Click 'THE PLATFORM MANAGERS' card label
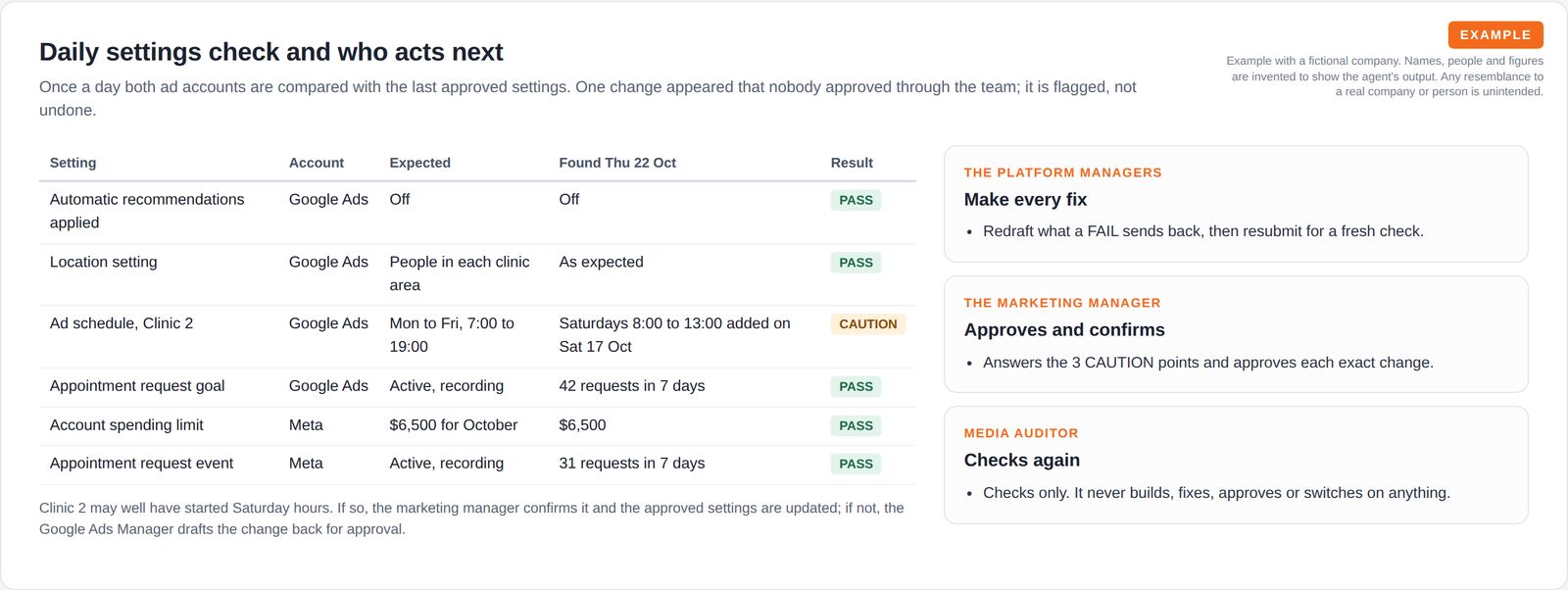This screenshot has width=1568, height=590. pos(1062,172)
